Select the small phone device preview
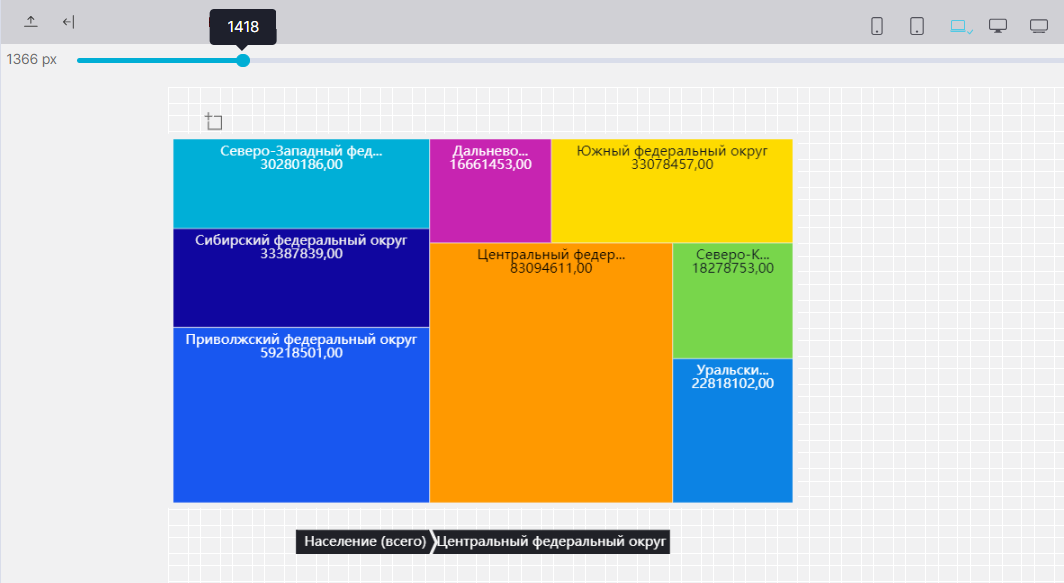 (x=877, y=26)
